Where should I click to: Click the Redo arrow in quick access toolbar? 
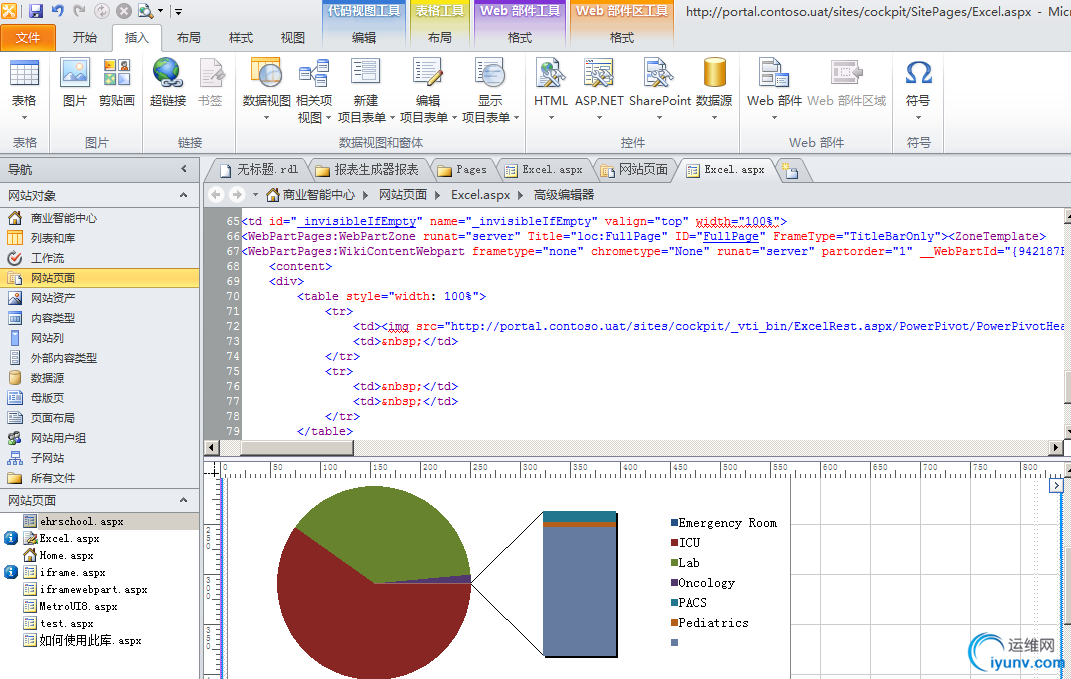(79, 10)
